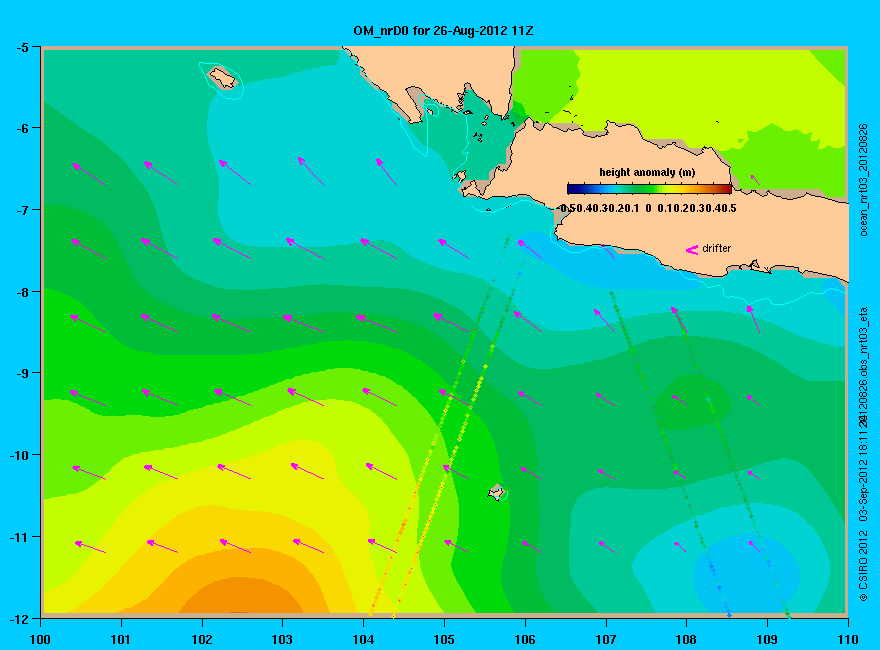The width and height of the screenshot is (880, 650).
Task: Click the color bar tick values row
Action: (648, 208)
